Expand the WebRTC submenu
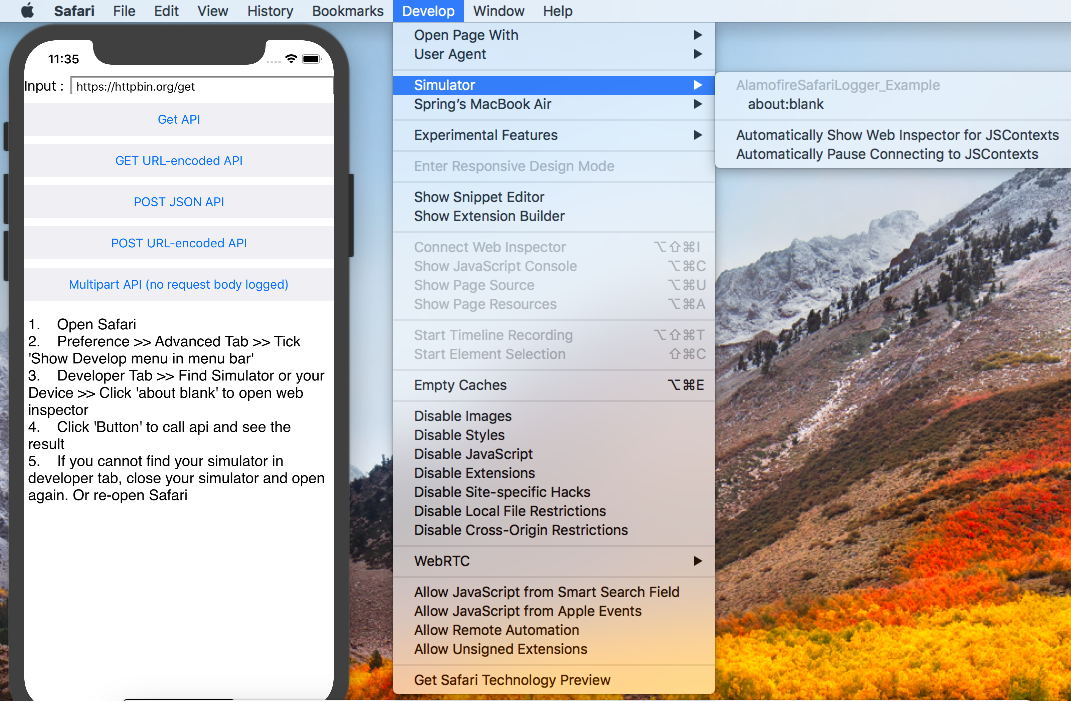Viewport: 1071px width, 701px height. 554,561
